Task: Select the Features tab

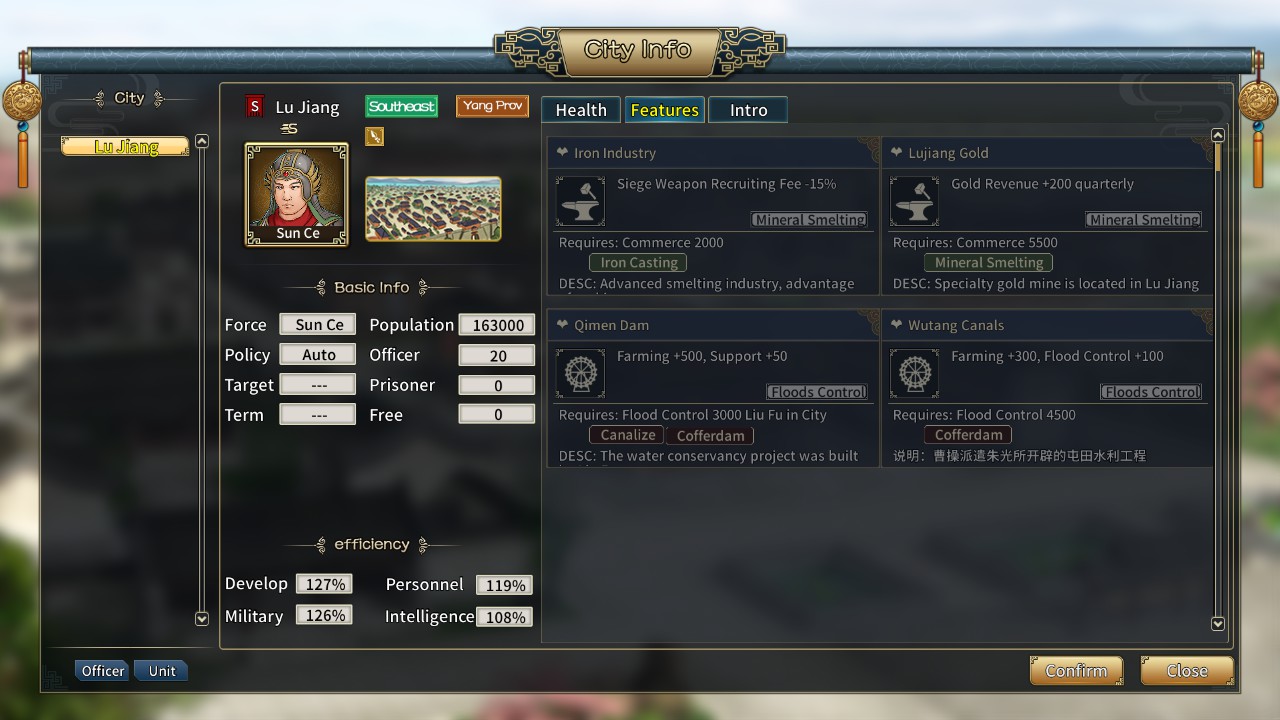Action: click(664, 110)
